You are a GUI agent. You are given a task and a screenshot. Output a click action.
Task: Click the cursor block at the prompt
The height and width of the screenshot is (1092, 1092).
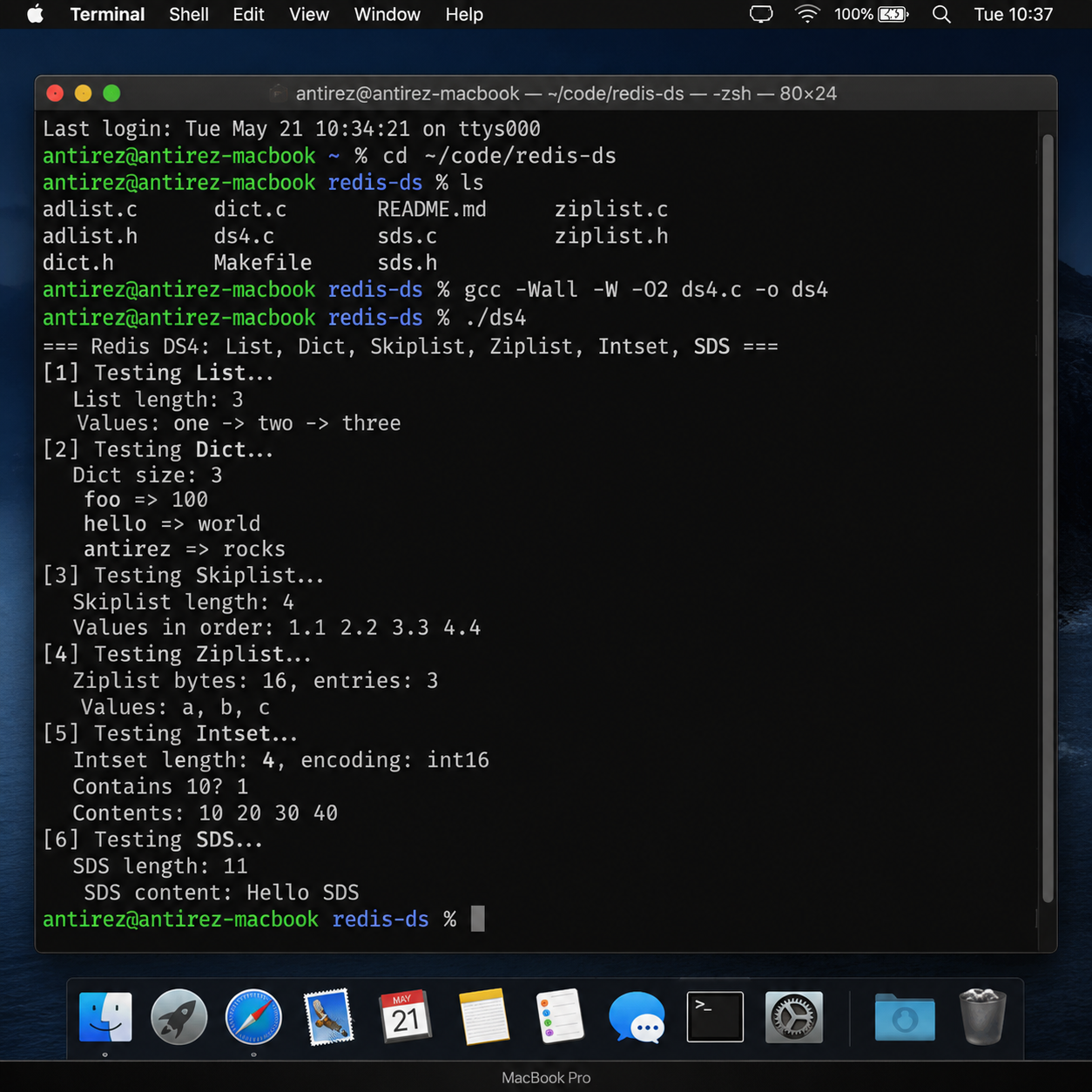click(x=477, y=919)
